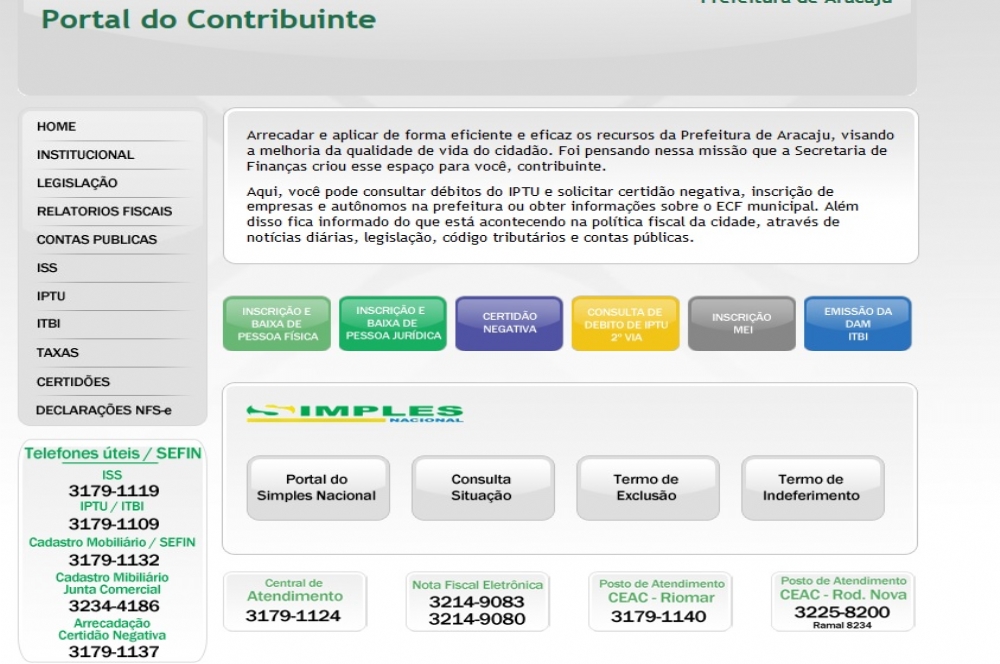Image resolution: width=1000 pixels, height=664 pixels.
Task: Click the Consulta Situação button
Action: coord(481,488)
